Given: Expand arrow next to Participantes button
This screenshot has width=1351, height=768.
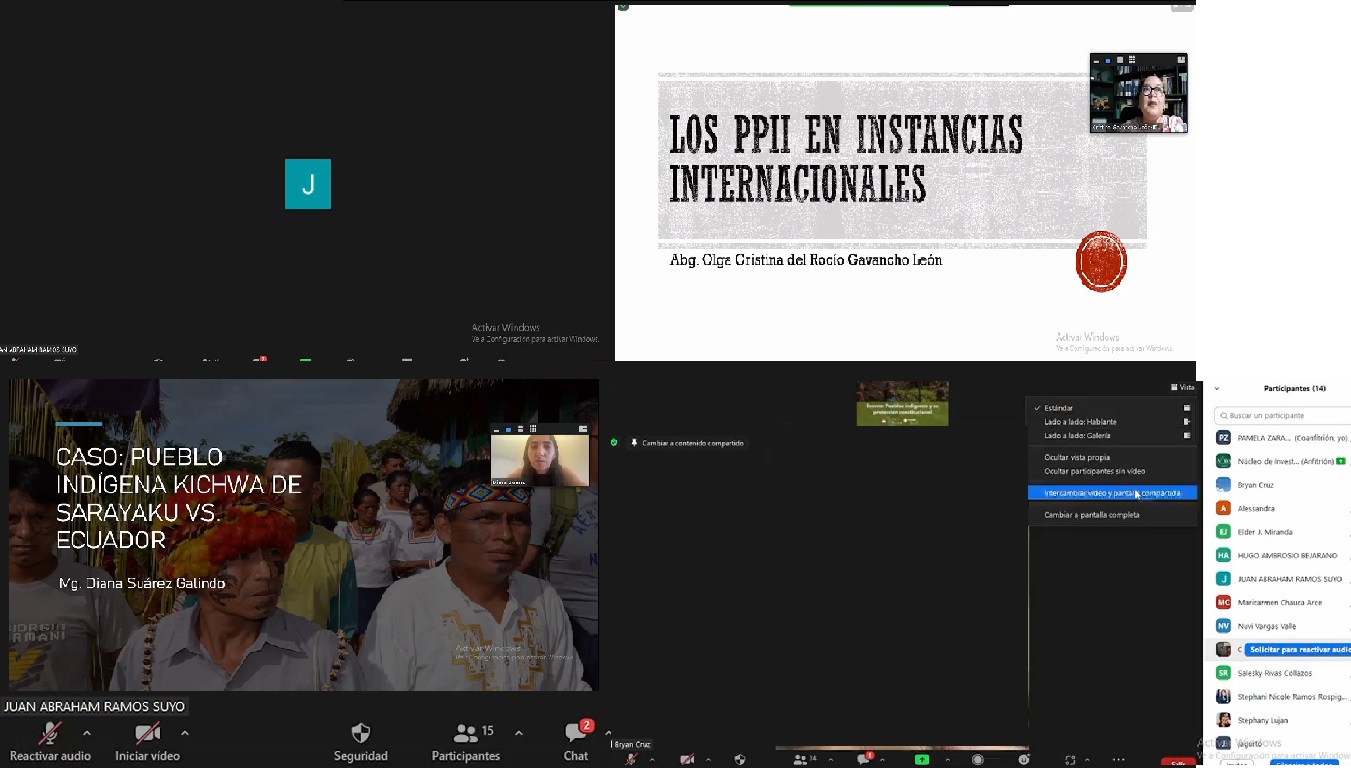Looking at the screenshot, I should pyautogui.click(x=518, y=733).
